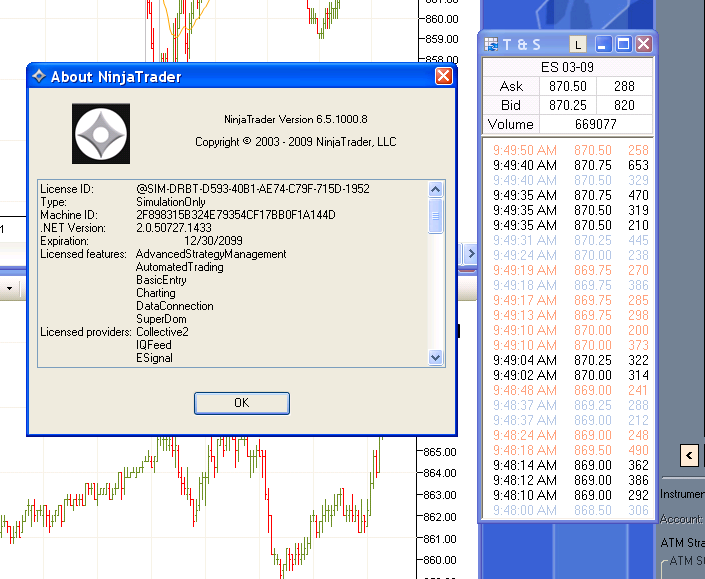This screenshot has height=579, width=705.
Task: Click the Bid size 820 cell
Action: tap(625, 105)
